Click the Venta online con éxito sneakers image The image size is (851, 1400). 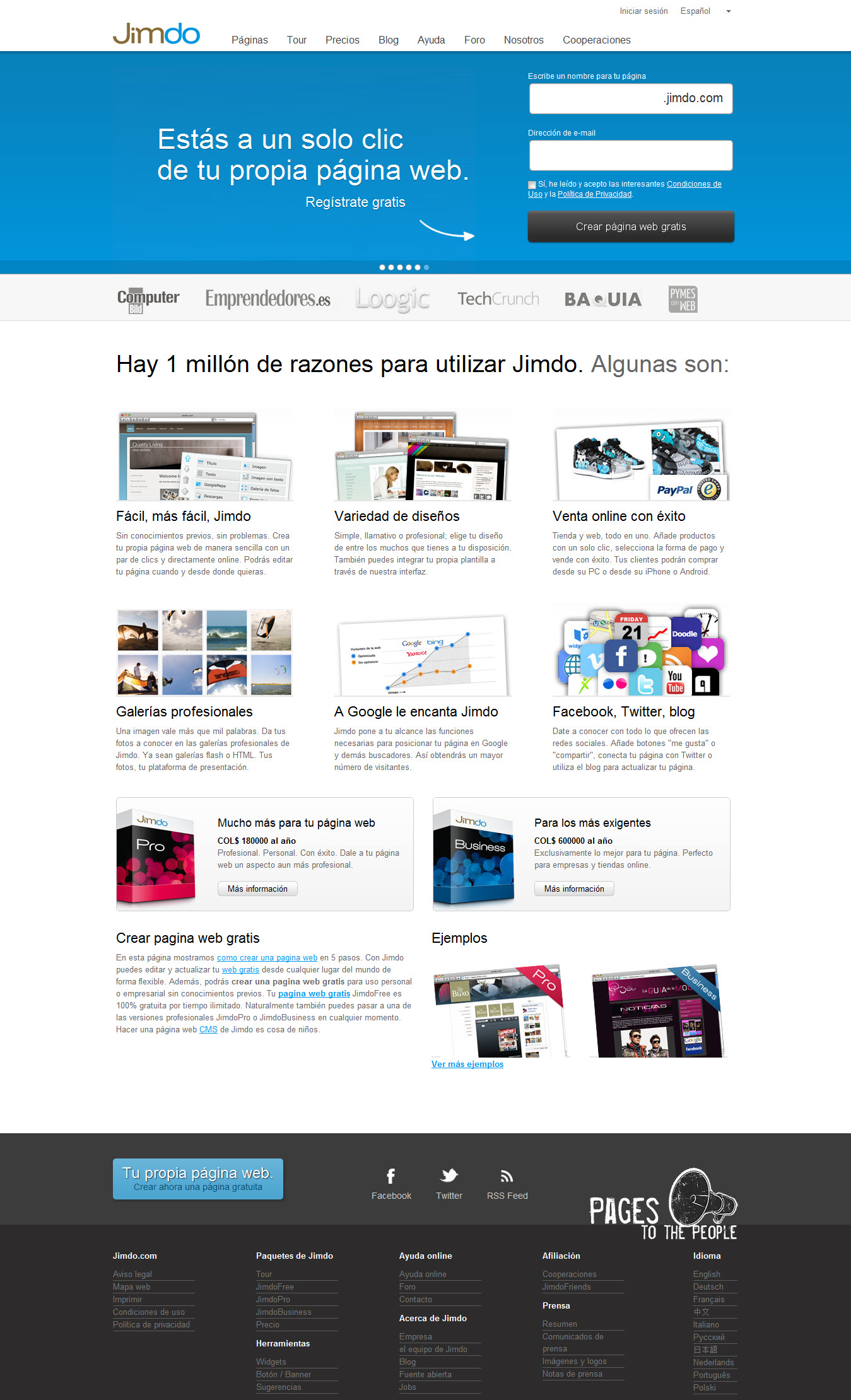click(x=640, y=455)
